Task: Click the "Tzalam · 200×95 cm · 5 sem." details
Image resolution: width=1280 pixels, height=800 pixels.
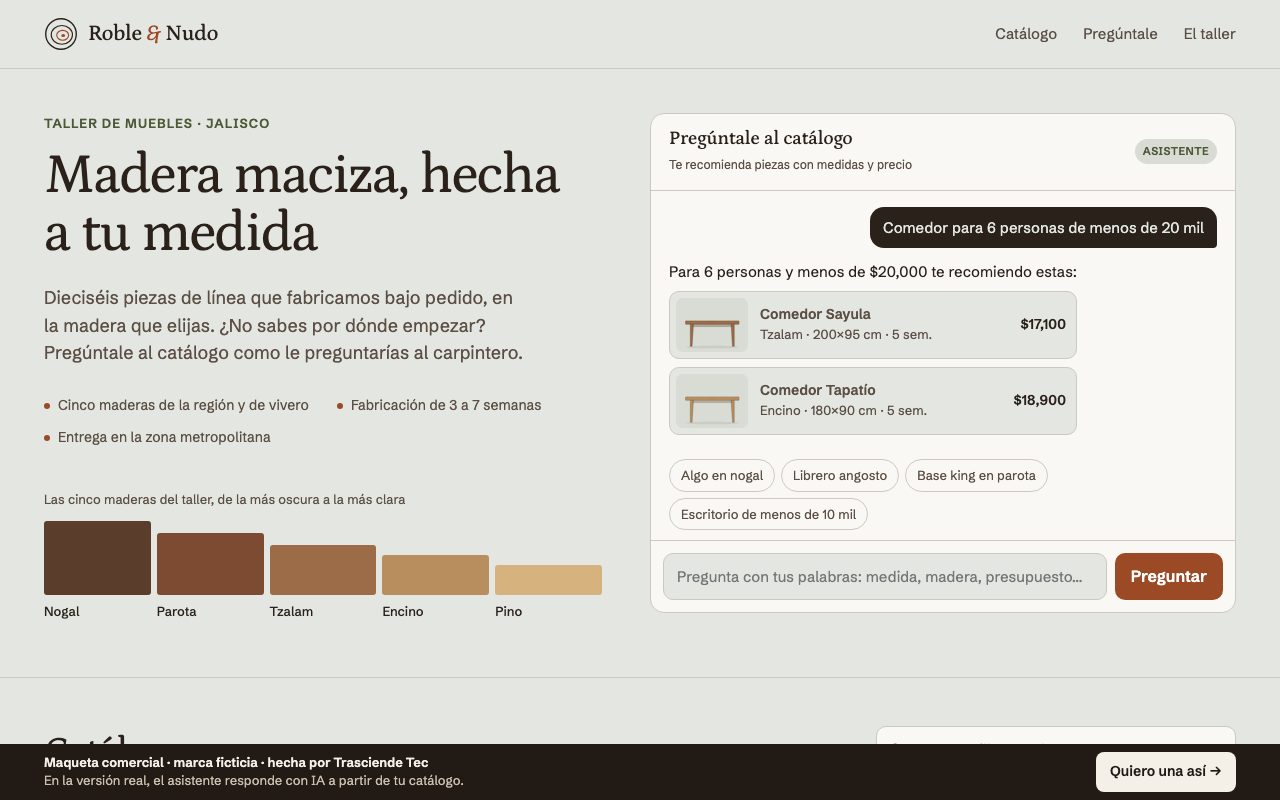Action: pos(846,335)
